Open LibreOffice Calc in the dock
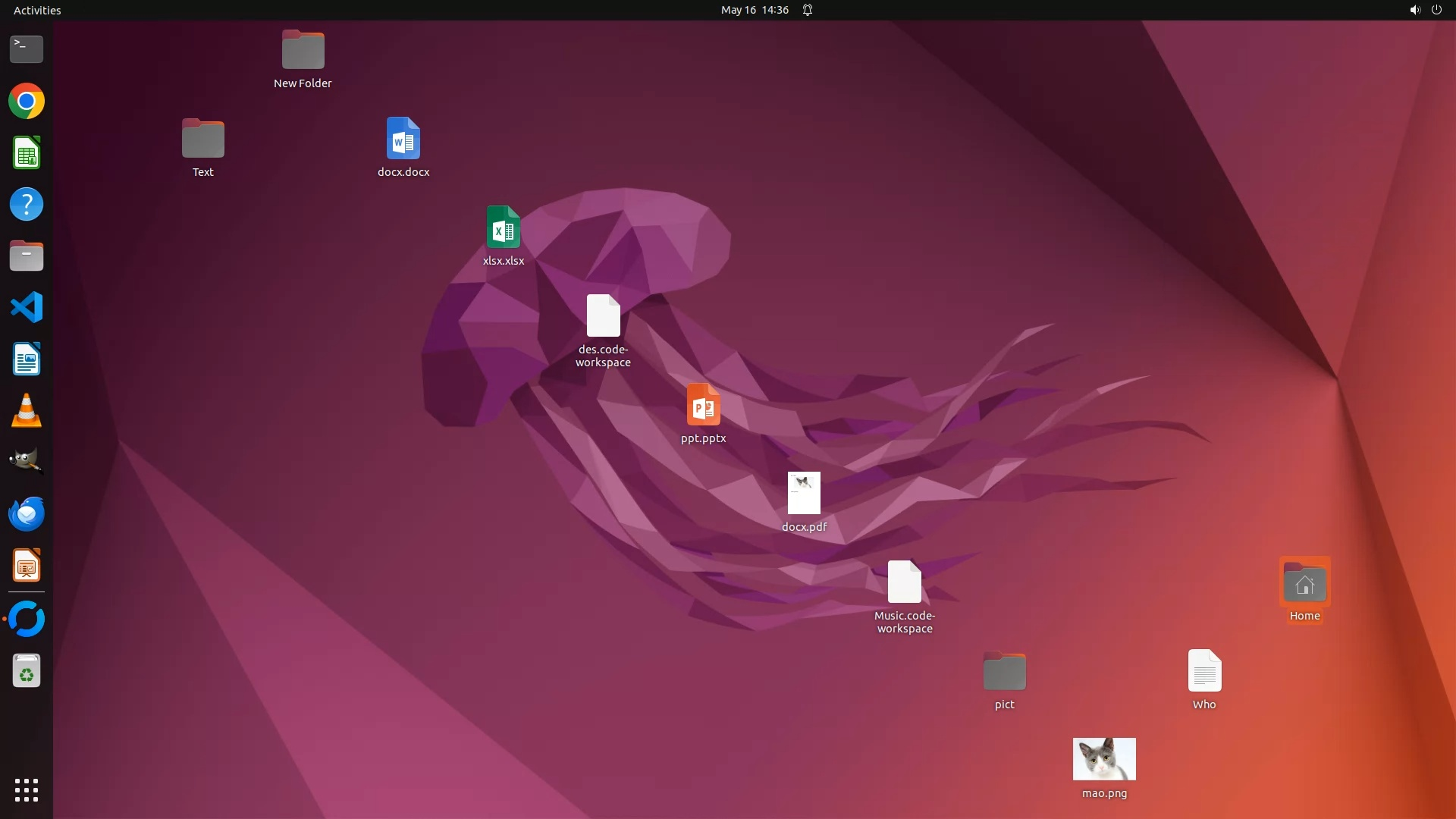This screenshot has height=819, width=1456. [27, 152]
